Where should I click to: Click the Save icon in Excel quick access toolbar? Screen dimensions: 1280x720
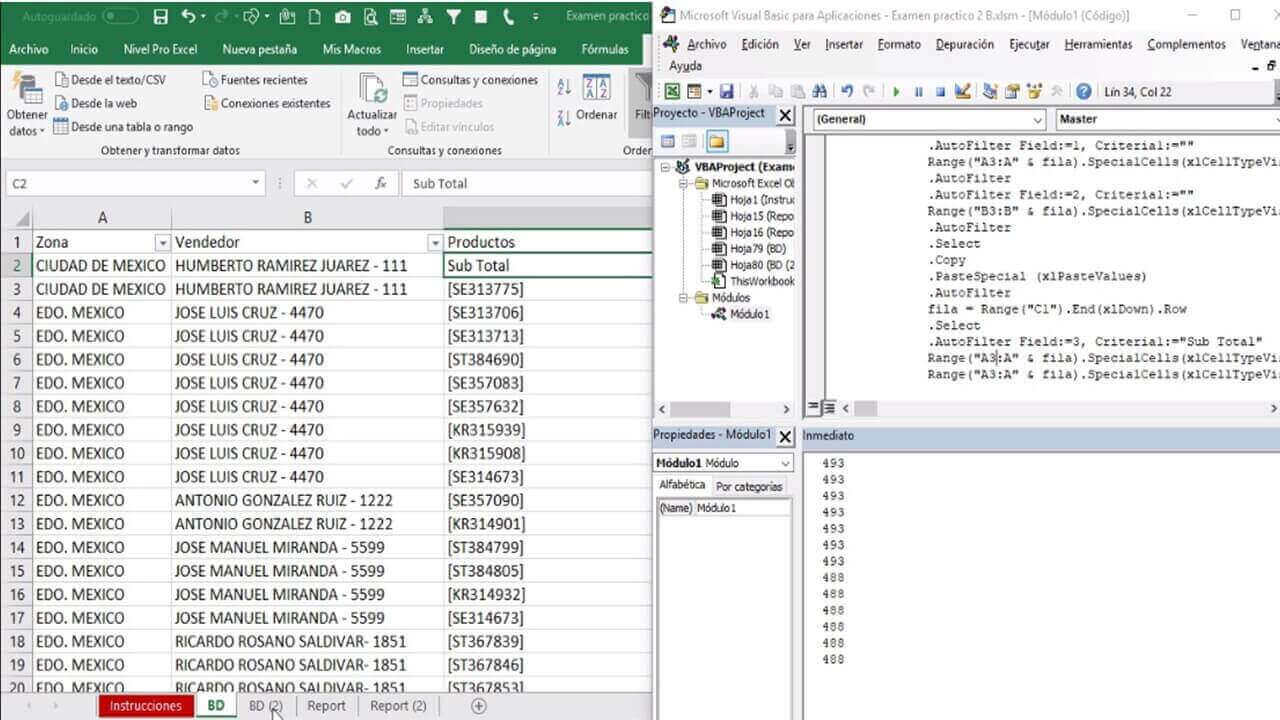pos(161,17)
